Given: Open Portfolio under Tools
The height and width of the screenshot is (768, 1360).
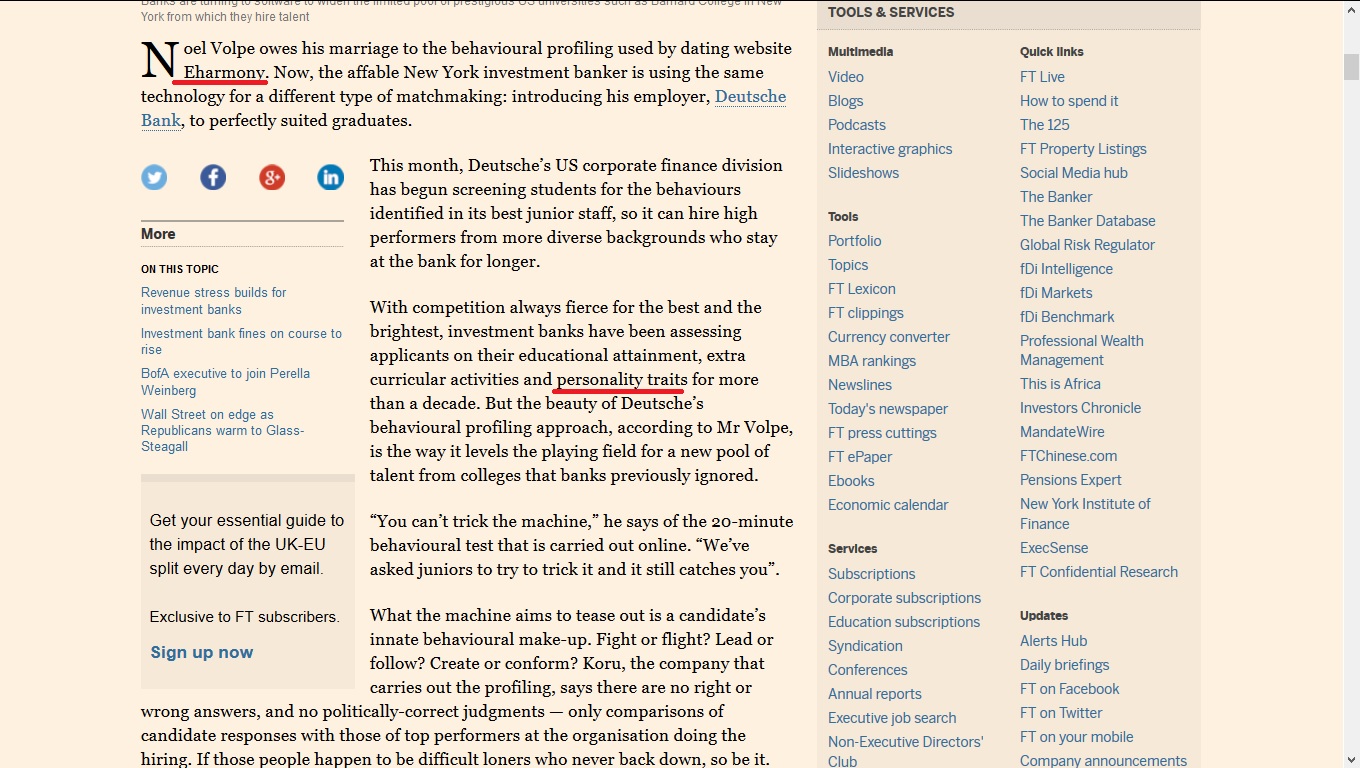Looking at the screenshot, I should [x=855, y=241].
